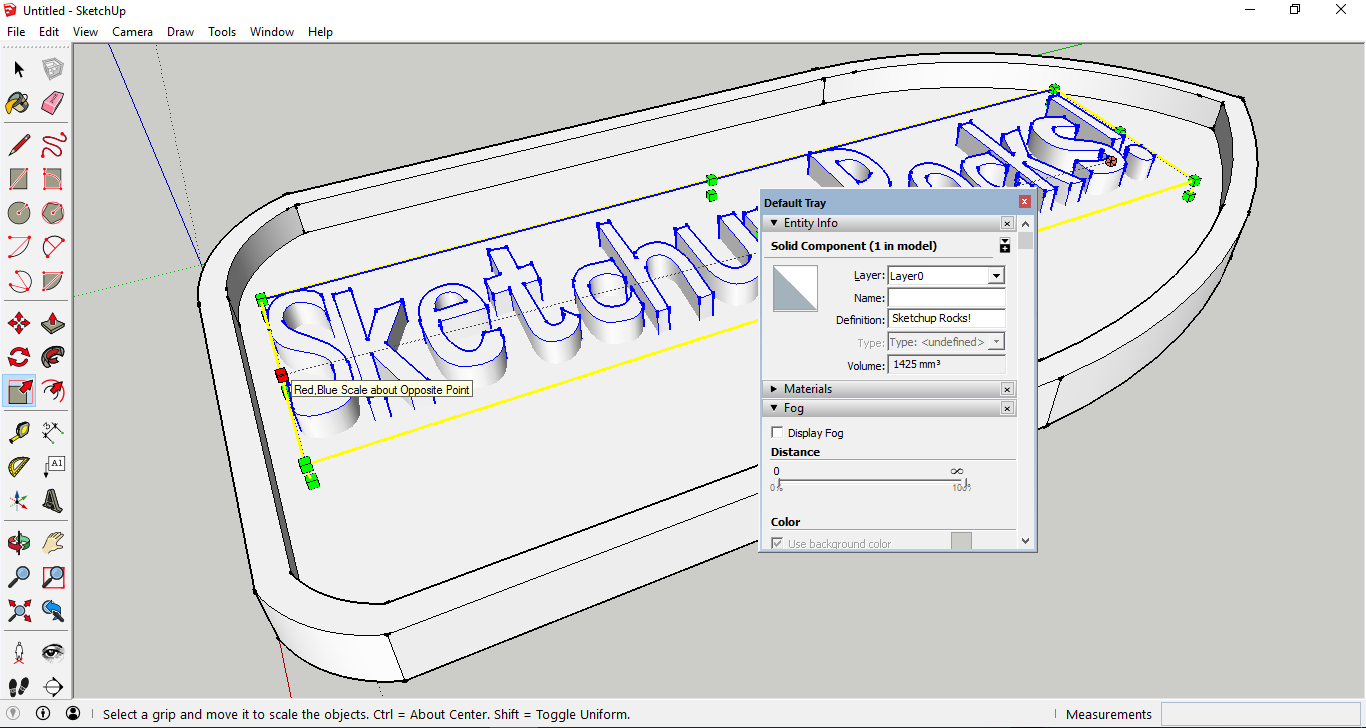Viewport: 1366px width, 728px height.
Task: Select the 3D Text tool
Action: point(53,501)
